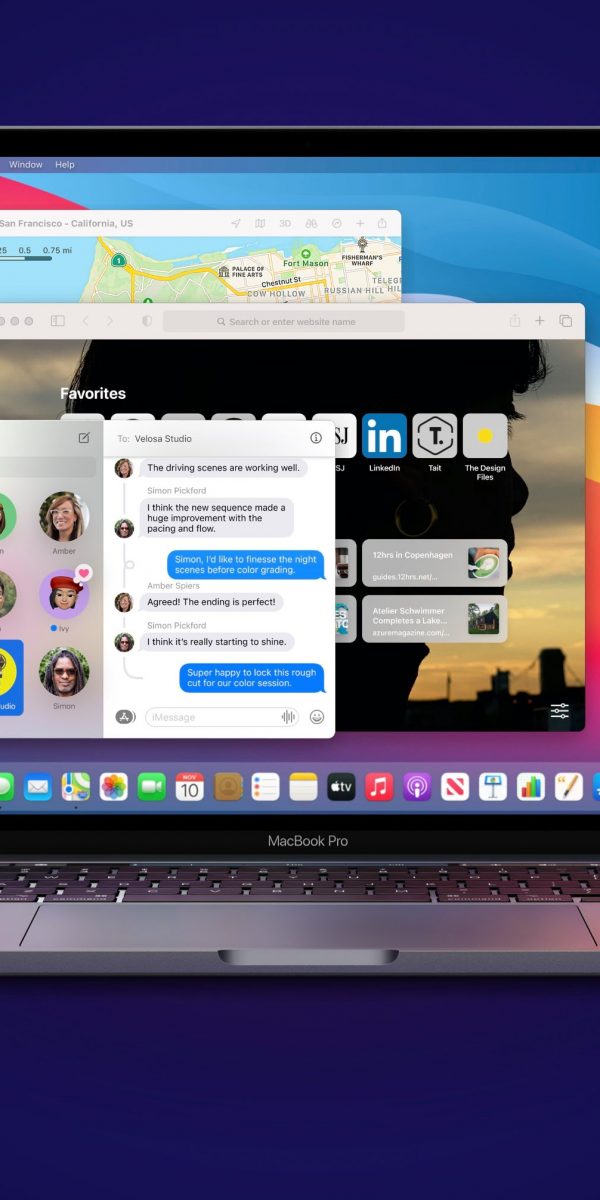Open a new Safari tab with plus icon
600x1200 pixels.
coord(540,321)
